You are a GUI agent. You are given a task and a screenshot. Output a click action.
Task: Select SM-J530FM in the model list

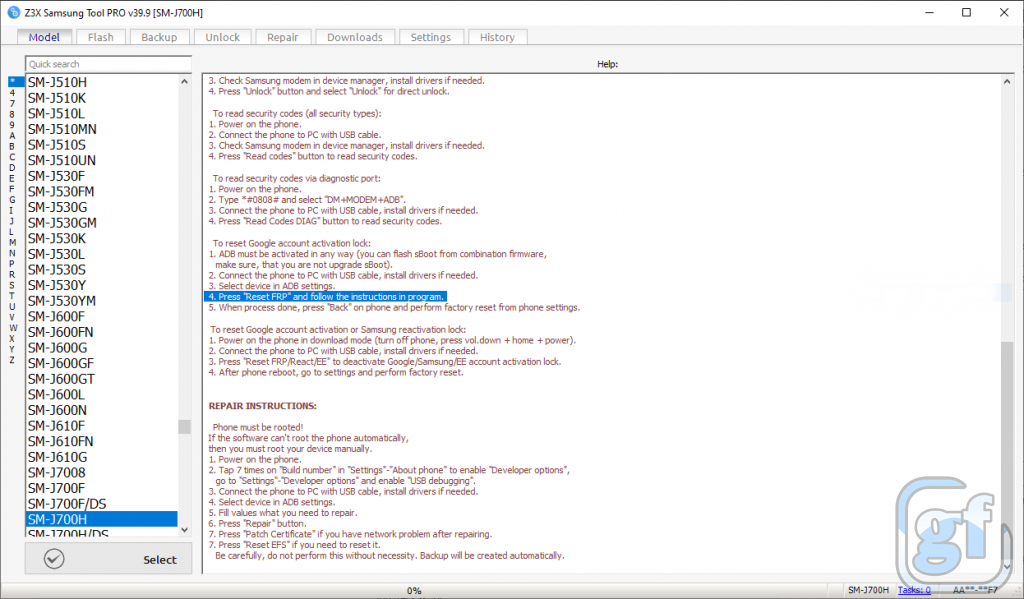tap(101, 191)
